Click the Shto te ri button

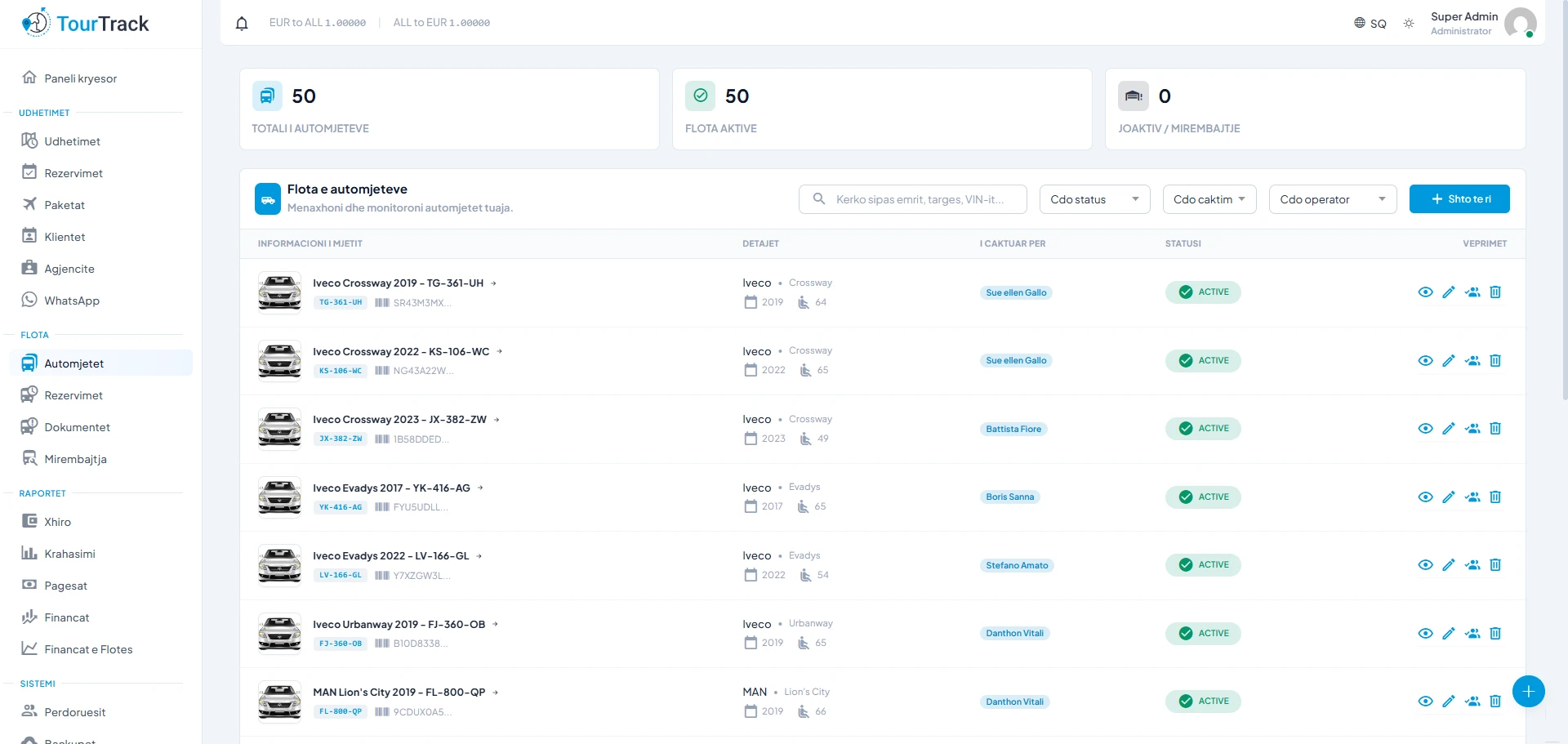coord(1459,199)
